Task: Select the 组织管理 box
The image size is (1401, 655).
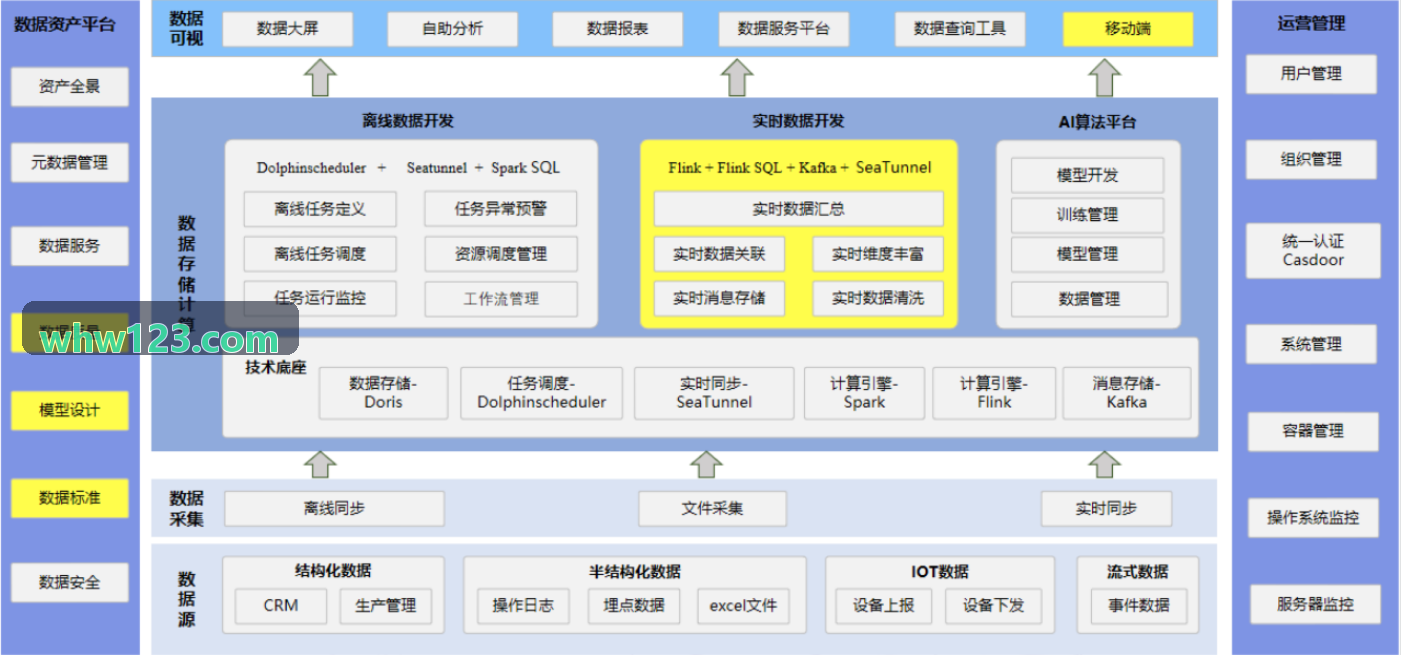Action: click(1311, 160)
